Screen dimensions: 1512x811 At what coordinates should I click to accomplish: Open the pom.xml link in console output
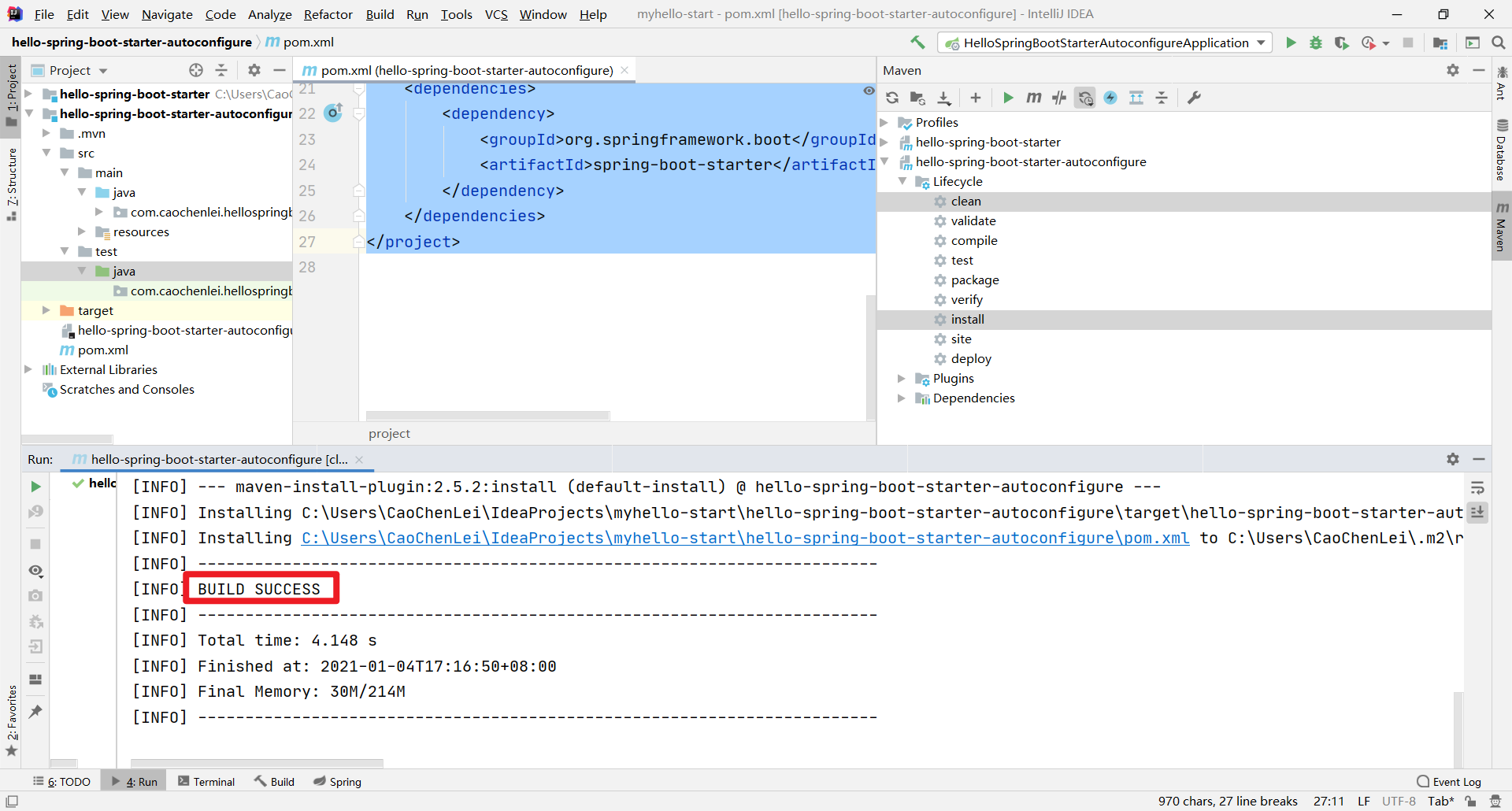(745, 538)
